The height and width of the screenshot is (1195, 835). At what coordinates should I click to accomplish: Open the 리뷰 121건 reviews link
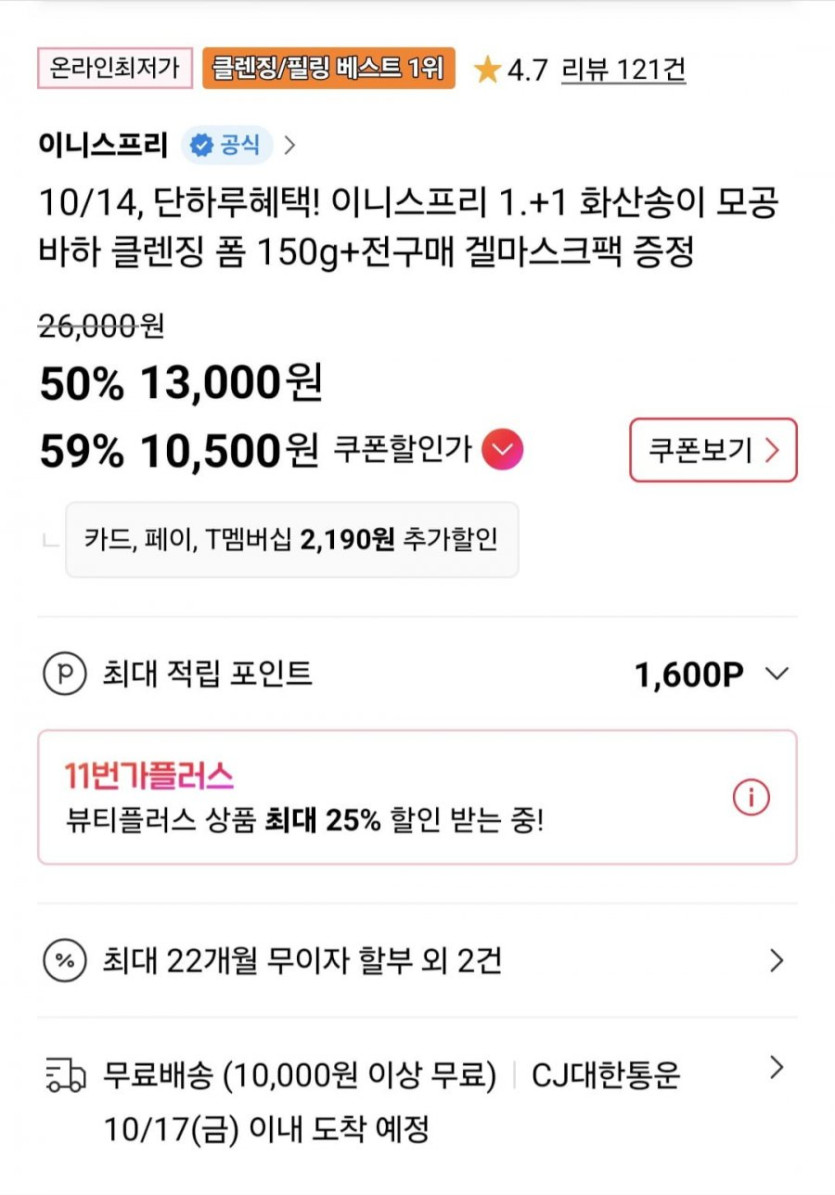[x=623, y=70]
